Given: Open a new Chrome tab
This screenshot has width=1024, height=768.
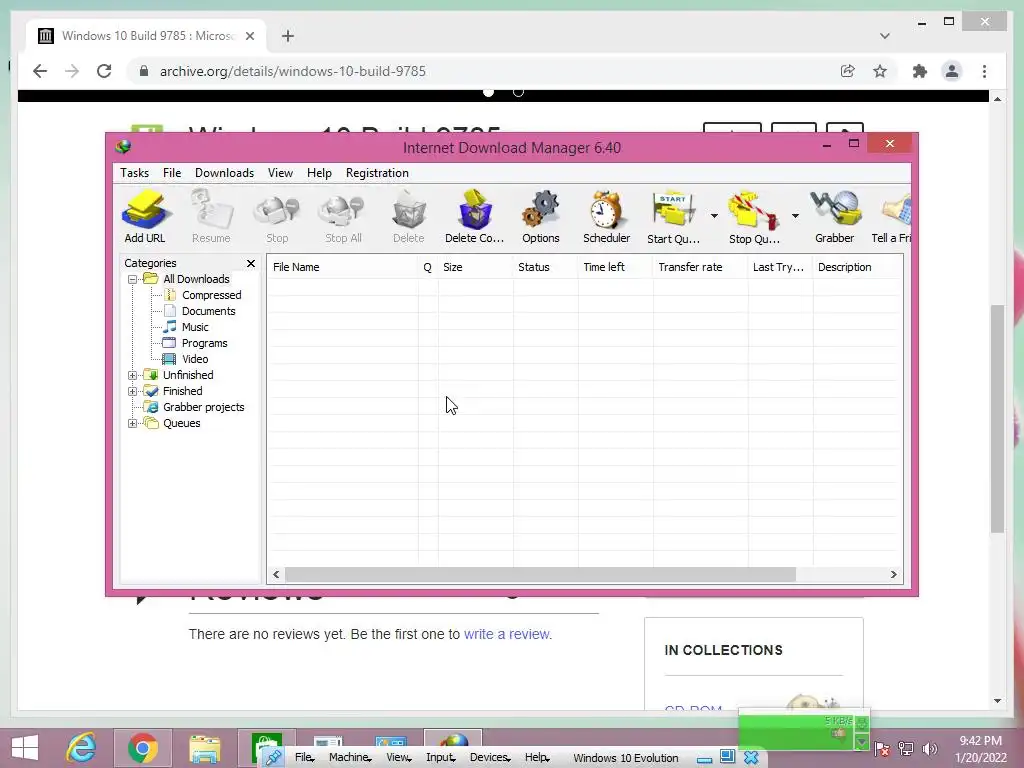Looking at the screenshot, I should tap(288, 36).
